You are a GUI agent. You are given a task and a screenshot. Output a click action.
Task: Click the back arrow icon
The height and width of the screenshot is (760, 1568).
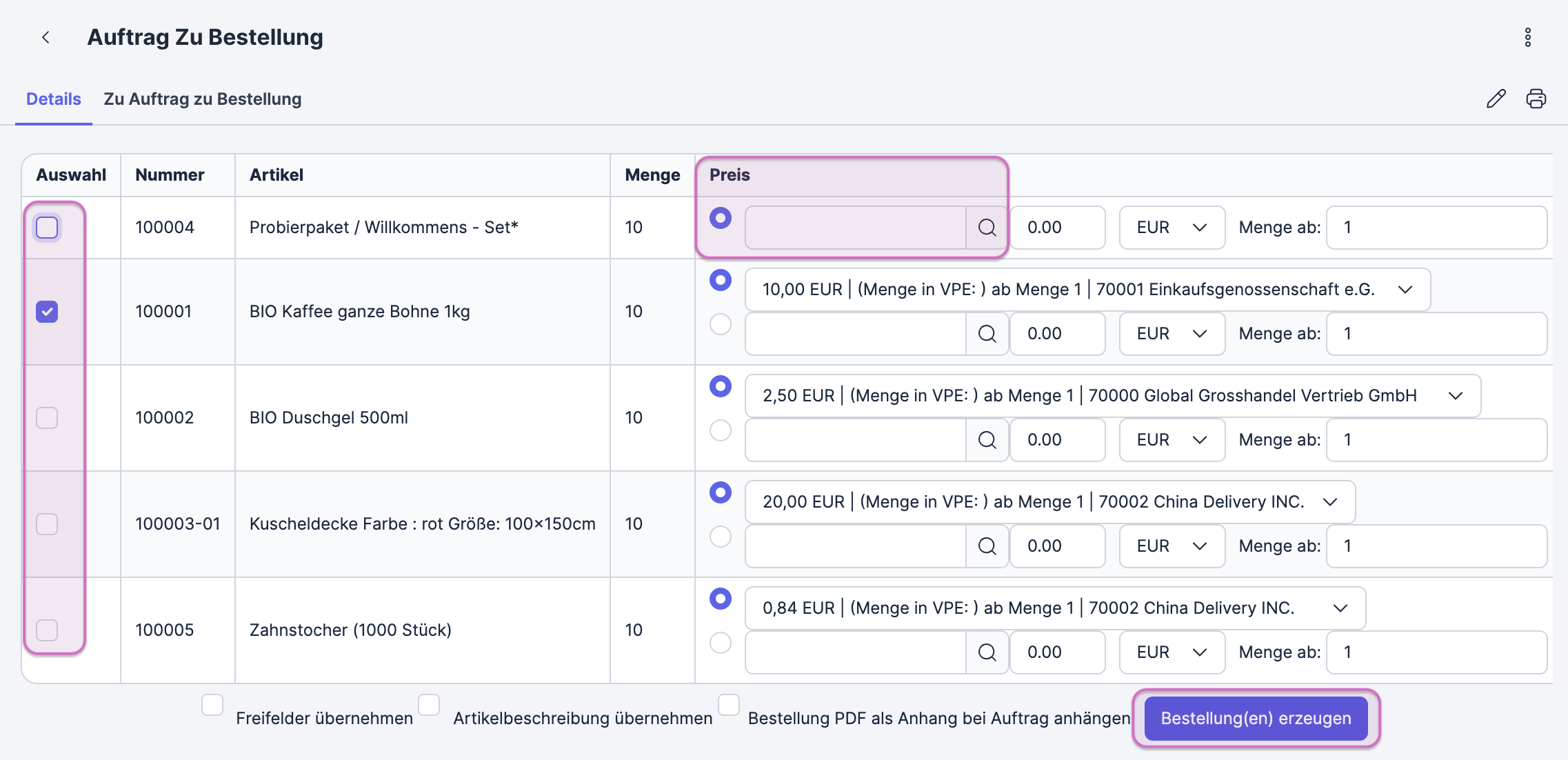pyautogui.click(x=46, y=37)
